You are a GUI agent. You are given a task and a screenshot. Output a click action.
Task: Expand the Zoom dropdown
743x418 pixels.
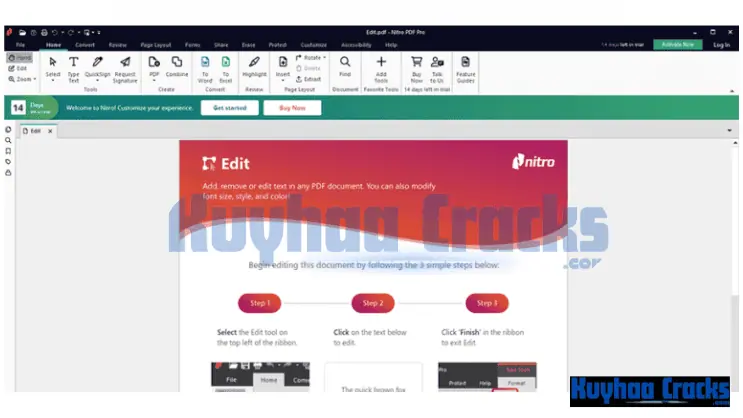pos(35,78)
